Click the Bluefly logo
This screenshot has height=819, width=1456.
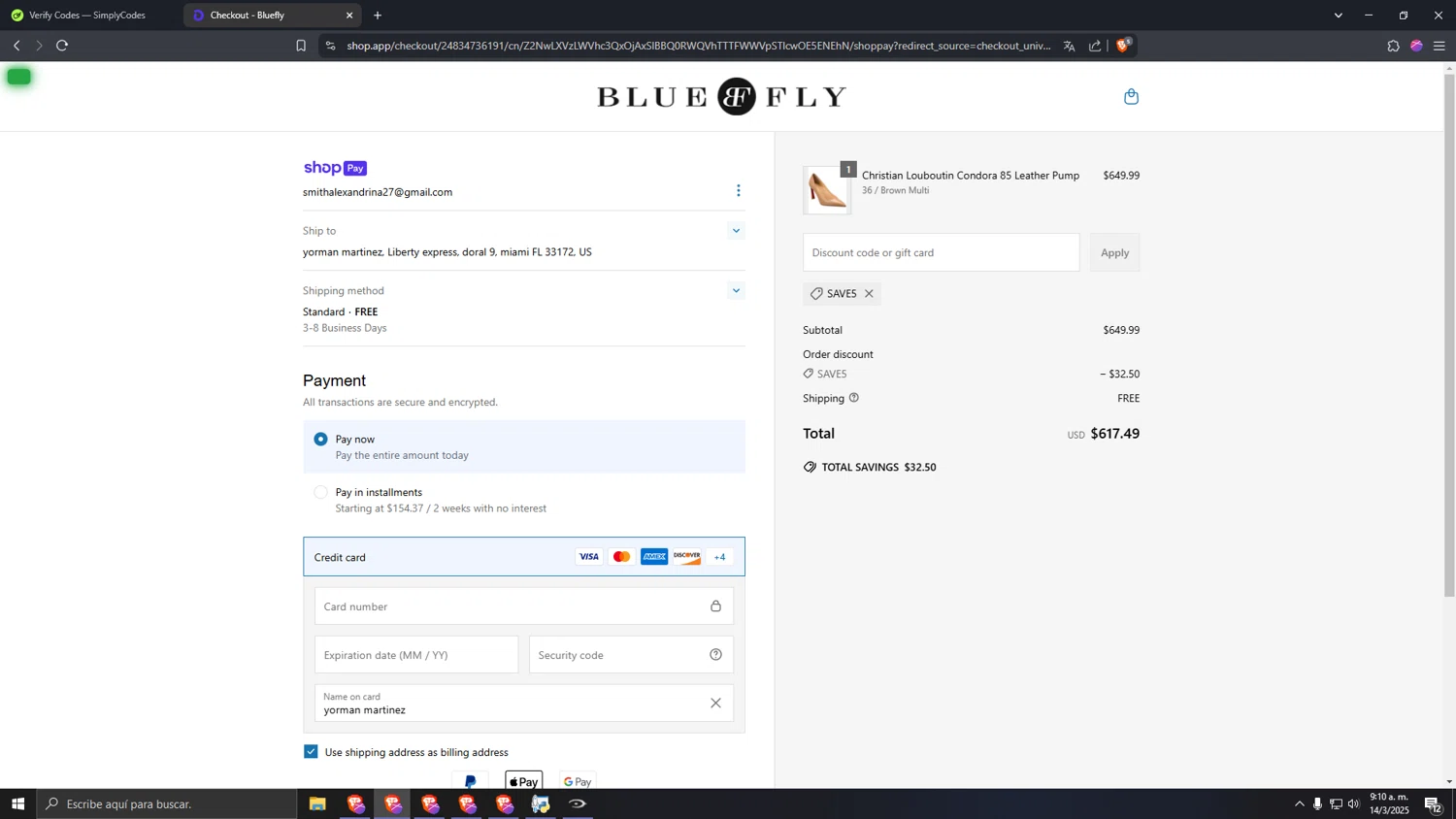(721, 96)
